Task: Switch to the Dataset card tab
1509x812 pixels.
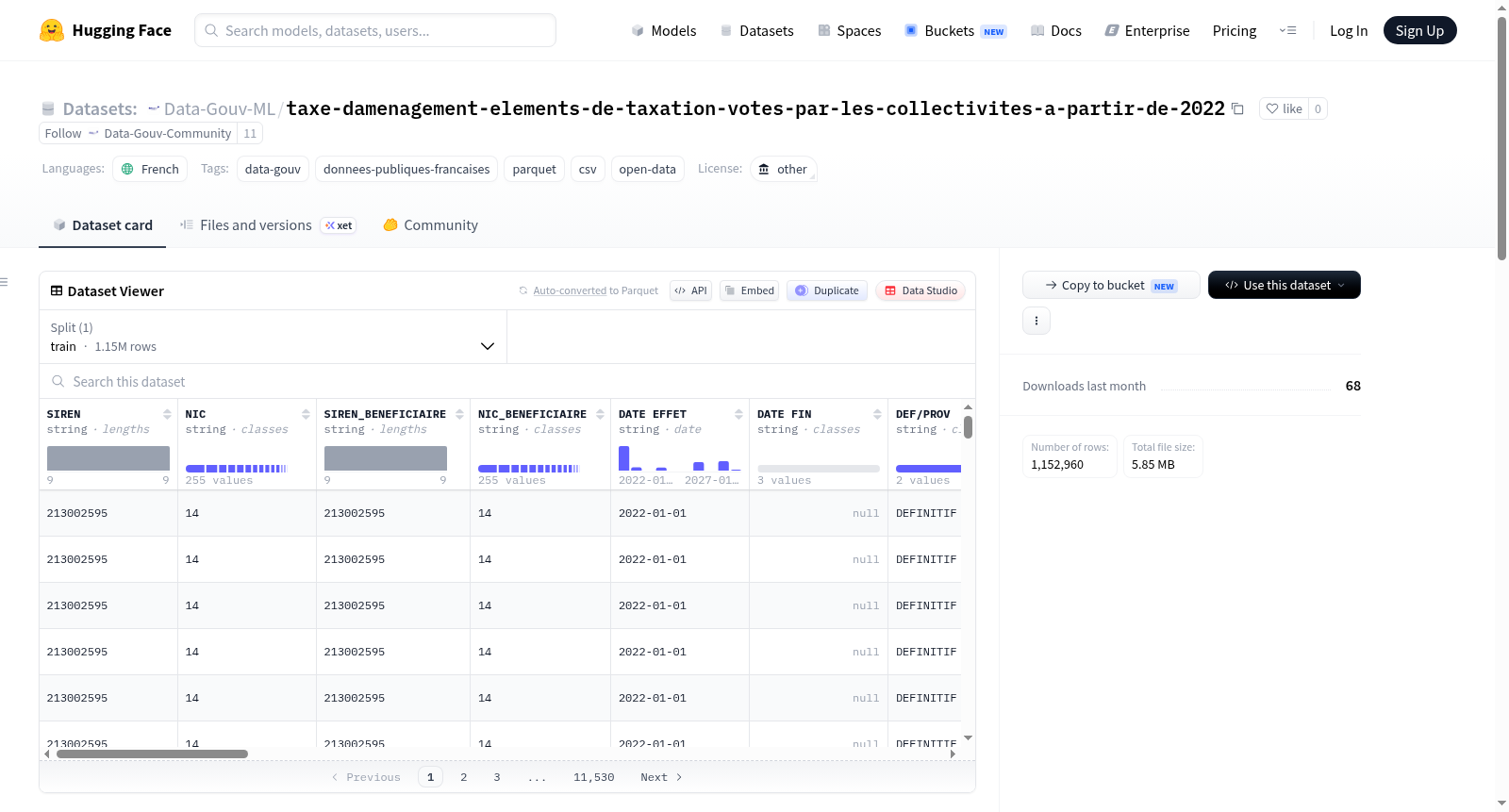Action: coord(102,225)
